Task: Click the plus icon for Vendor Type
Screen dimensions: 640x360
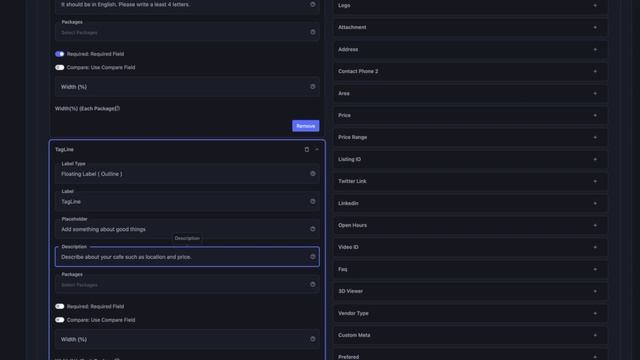Action: click(x=595, y=313)
